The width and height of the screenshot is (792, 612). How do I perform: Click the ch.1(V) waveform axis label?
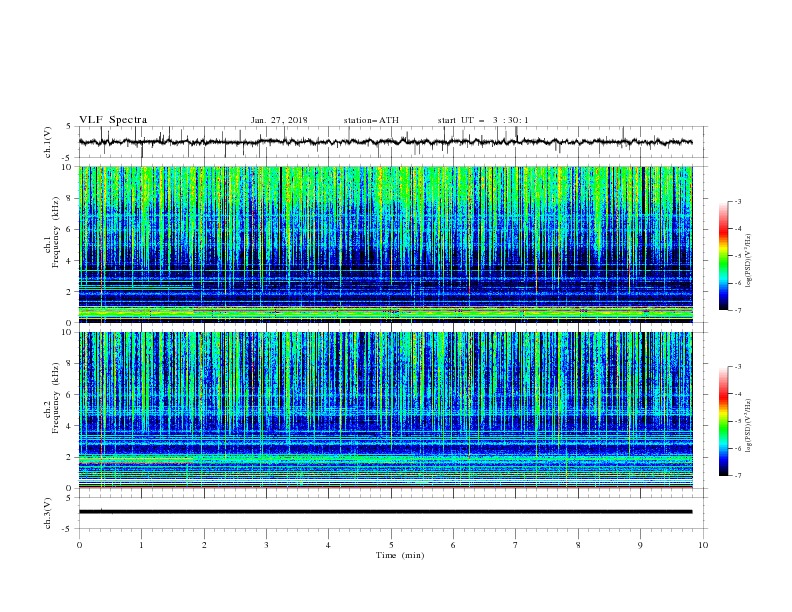tap(48, 142)
